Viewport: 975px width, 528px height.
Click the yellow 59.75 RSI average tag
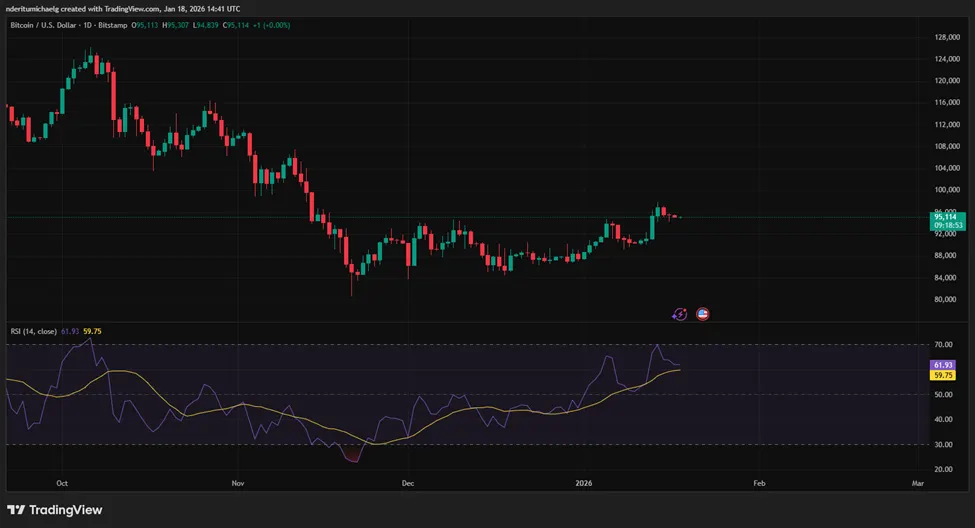[x=943, y=375]
